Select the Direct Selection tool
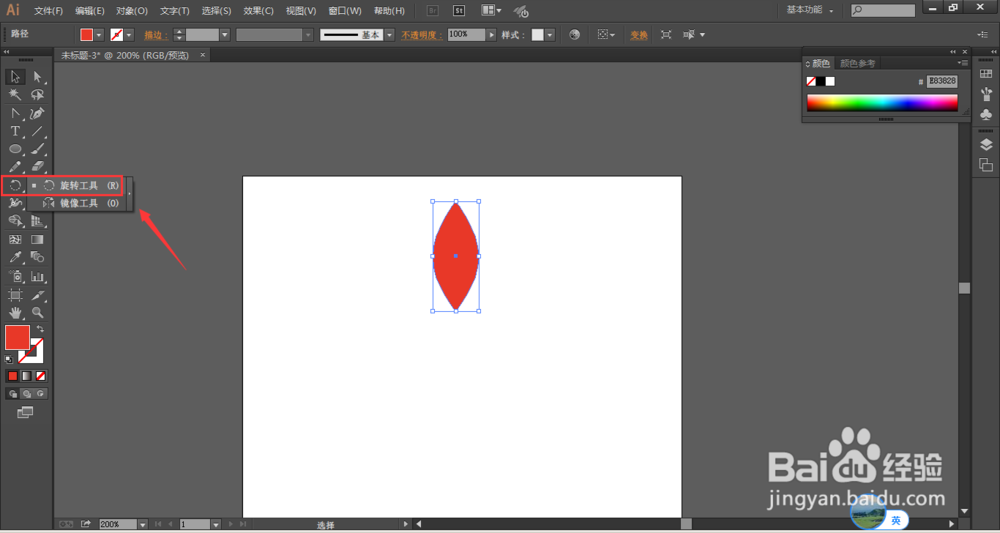The width and height of the screenshot is (1000, 533). click(x=38, y=77)
